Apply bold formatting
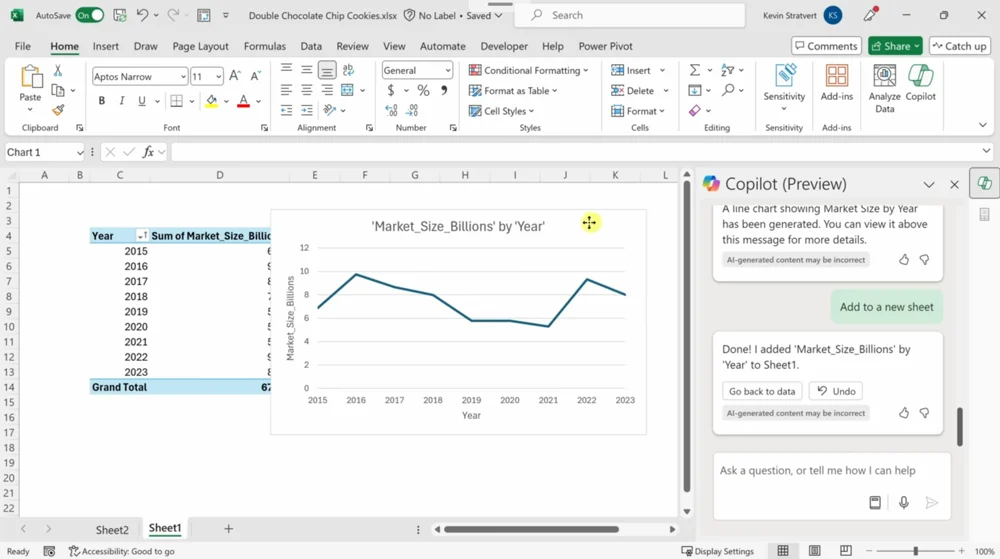 click(102, 101)
